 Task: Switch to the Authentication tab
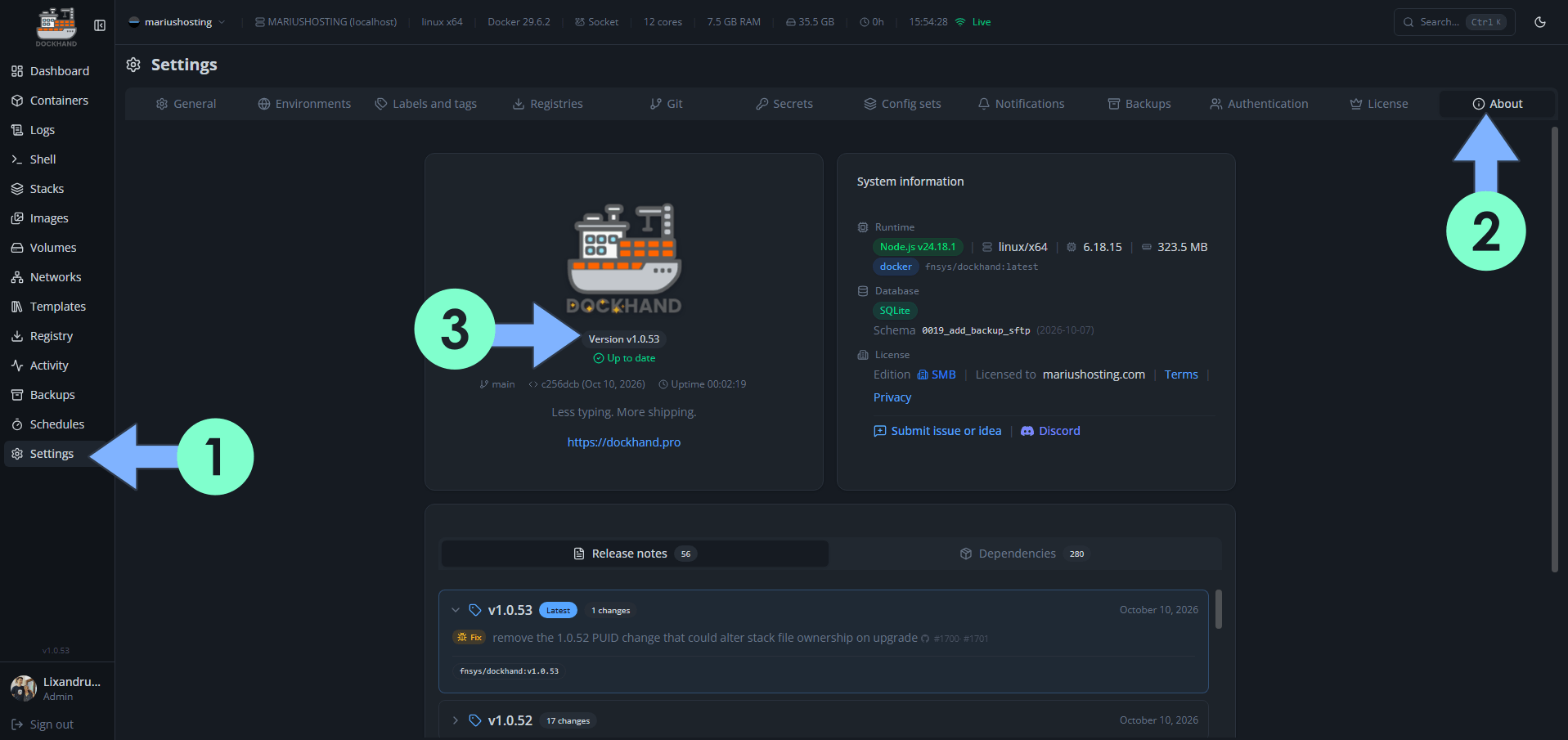(1259, 104)
